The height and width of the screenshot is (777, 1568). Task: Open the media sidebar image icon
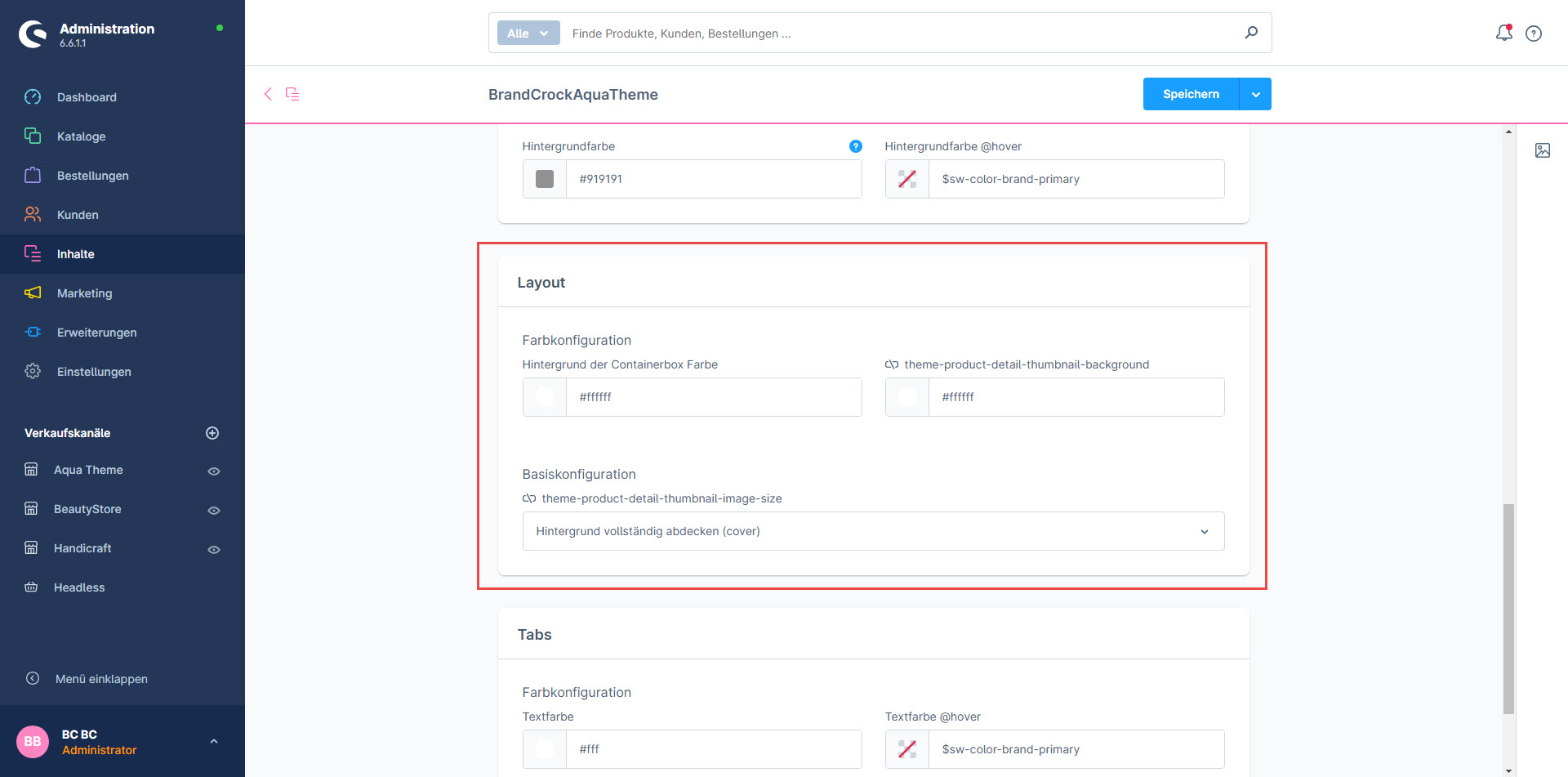pyautogui.click(x=1542, y=150)
